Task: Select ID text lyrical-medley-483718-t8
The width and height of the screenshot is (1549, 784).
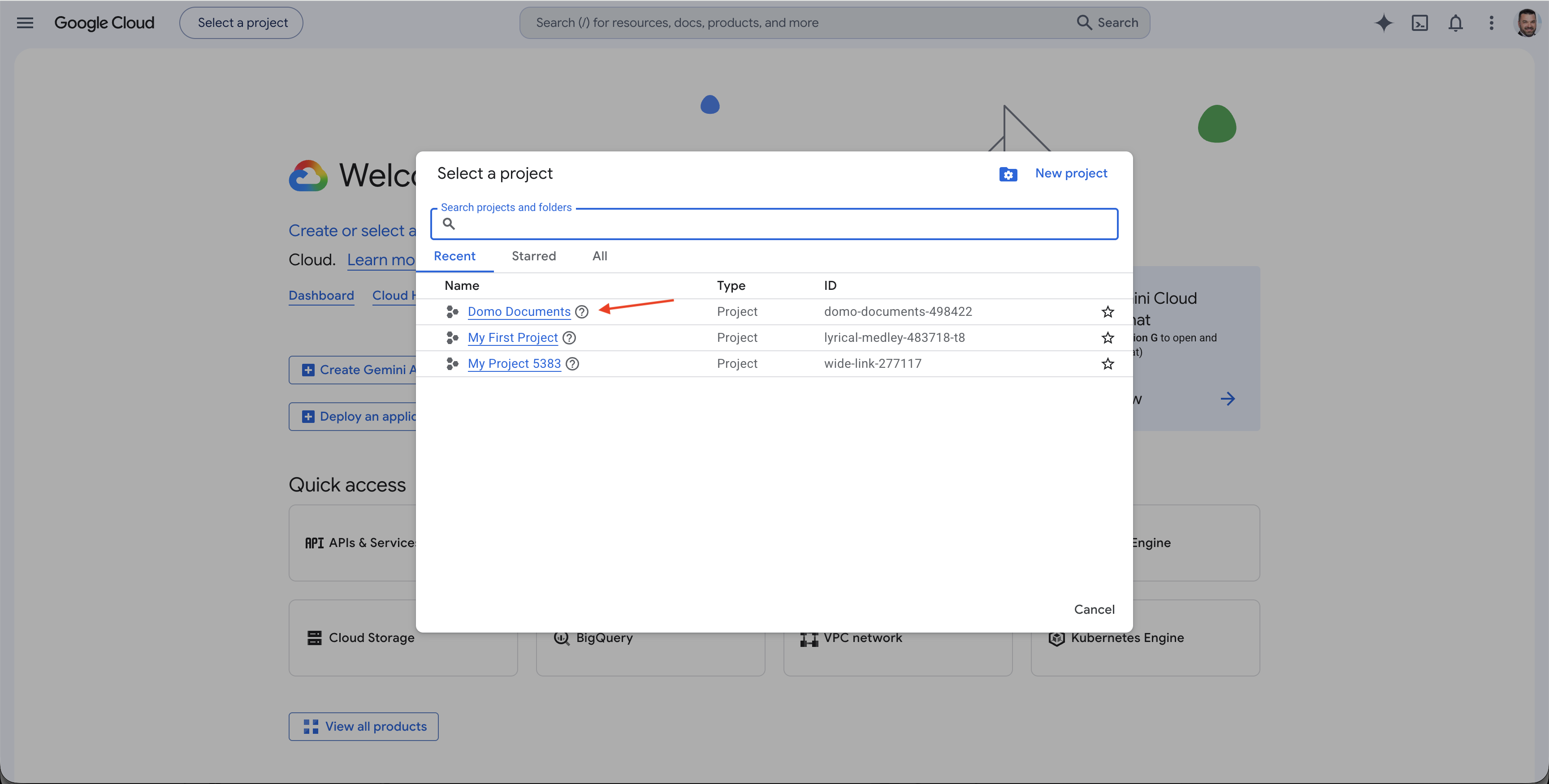Action: (894, 338)
